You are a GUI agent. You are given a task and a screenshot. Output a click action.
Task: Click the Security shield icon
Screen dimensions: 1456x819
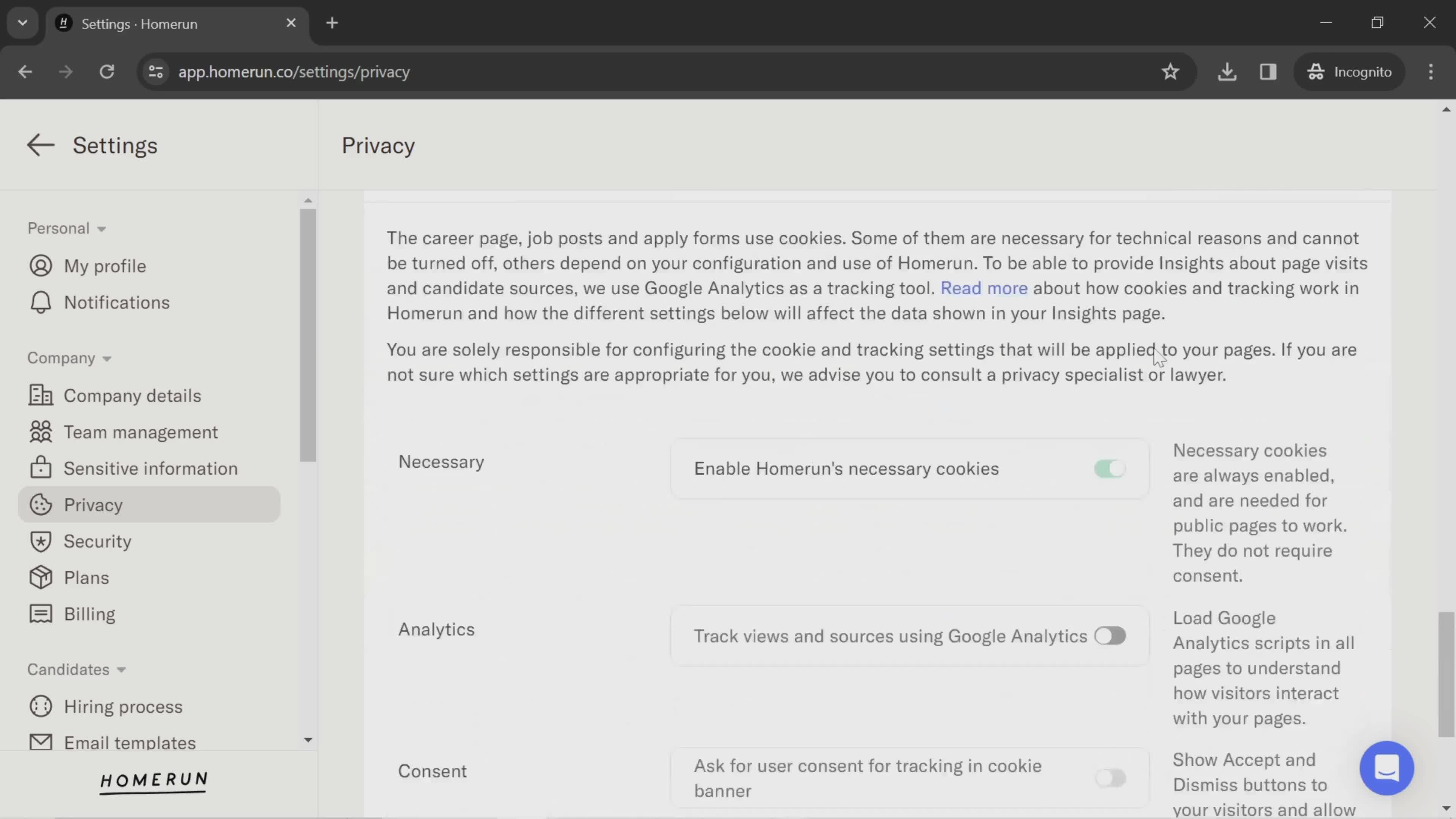click(41, 541)
